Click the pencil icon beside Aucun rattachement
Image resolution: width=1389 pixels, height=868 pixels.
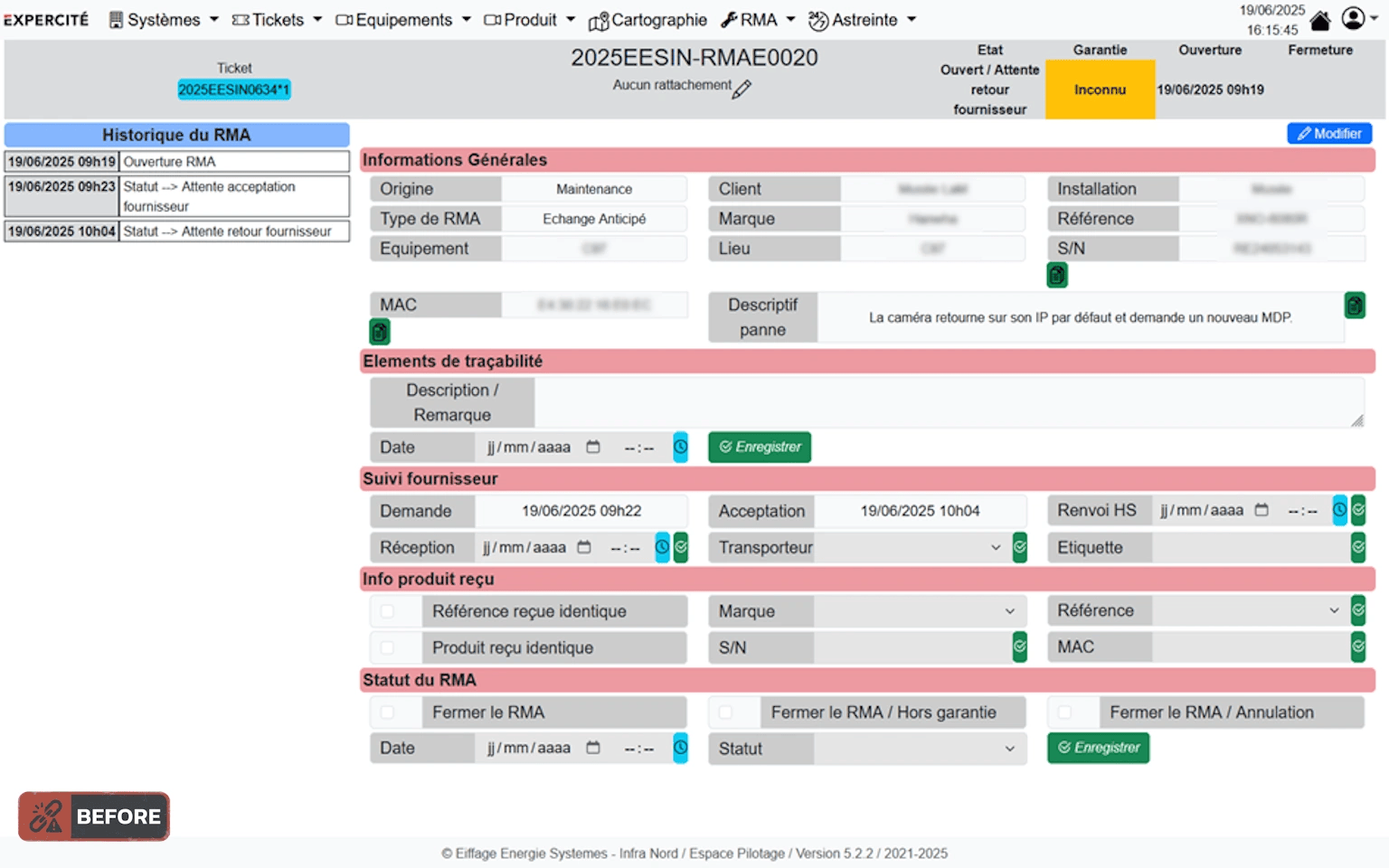tap(742, 89)
